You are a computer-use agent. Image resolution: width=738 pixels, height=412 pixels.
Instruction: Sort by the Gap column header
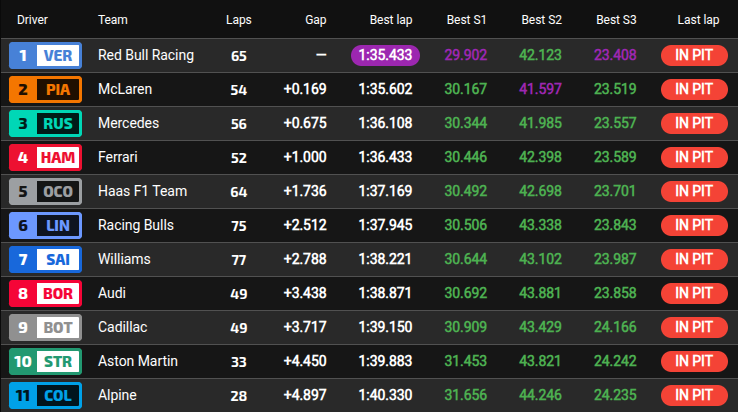tap(313, 20)
